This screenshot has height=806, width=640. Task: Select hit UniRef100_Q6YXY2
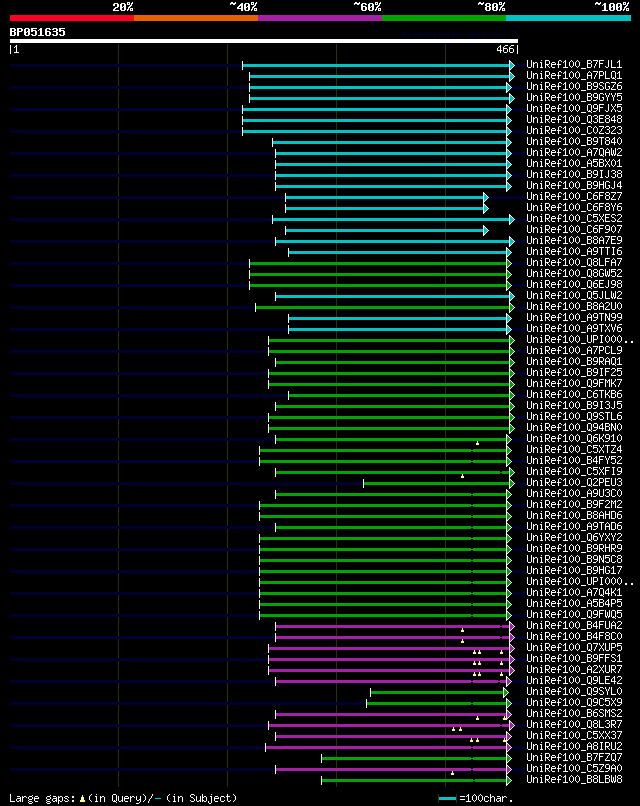point(574,538)
